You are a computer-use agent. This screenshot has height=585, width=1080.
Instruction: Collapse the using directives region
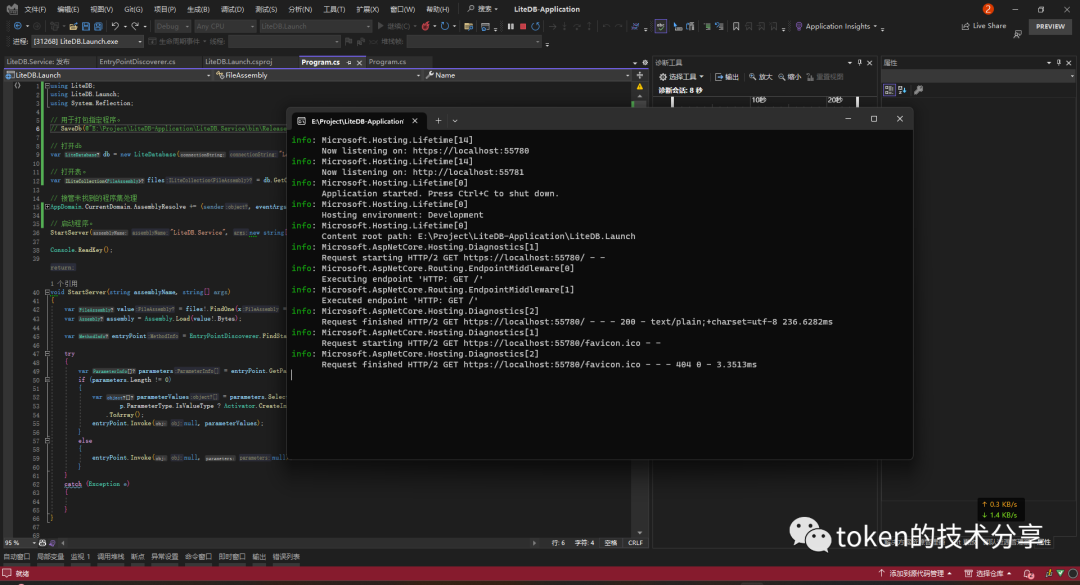click(47, 86)
